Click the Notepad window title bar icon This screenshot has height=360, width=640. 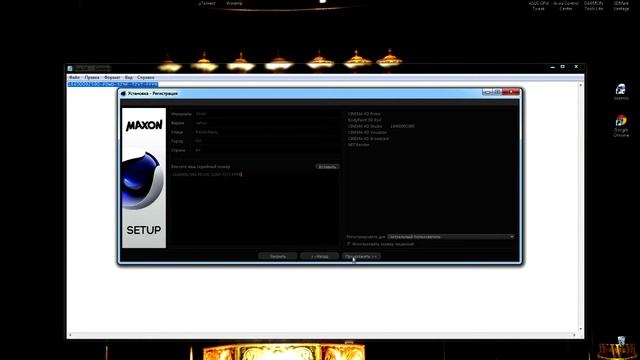(70, 68)
